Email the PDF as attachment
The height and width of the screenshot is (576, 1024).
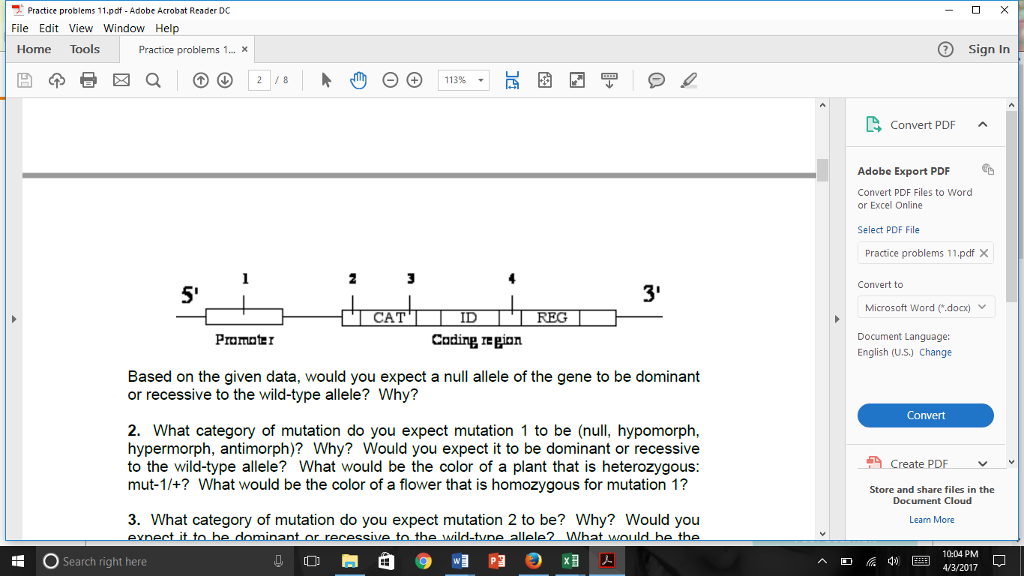pyautogui.click(x=120, y=80)
